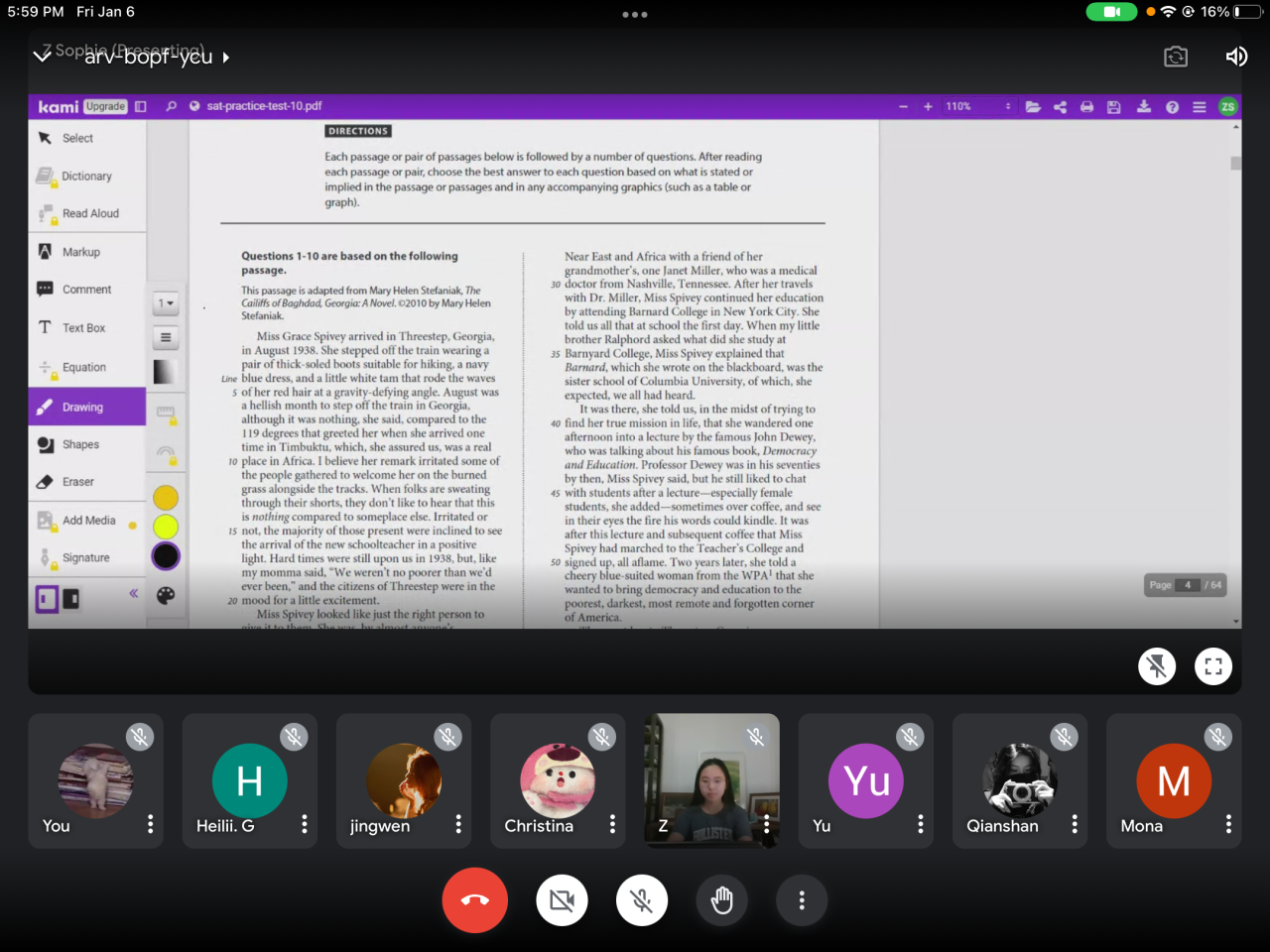Open options for Z participant tile
Image resolution: width=1270 pixels, height=952 pixels.
[766, 824]
